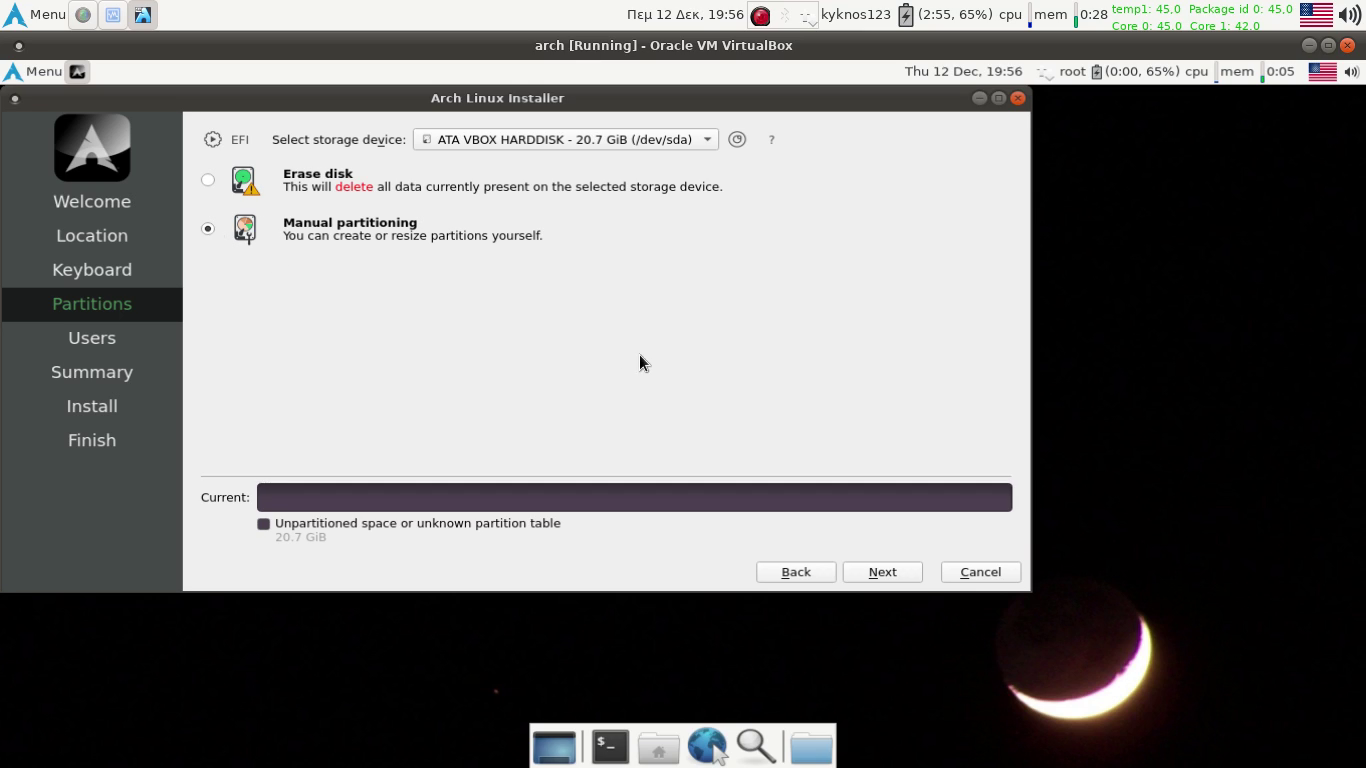1366x768 pixels.
Task: Open the guest Menu in VM panel
Action: (x=33, y=72)
